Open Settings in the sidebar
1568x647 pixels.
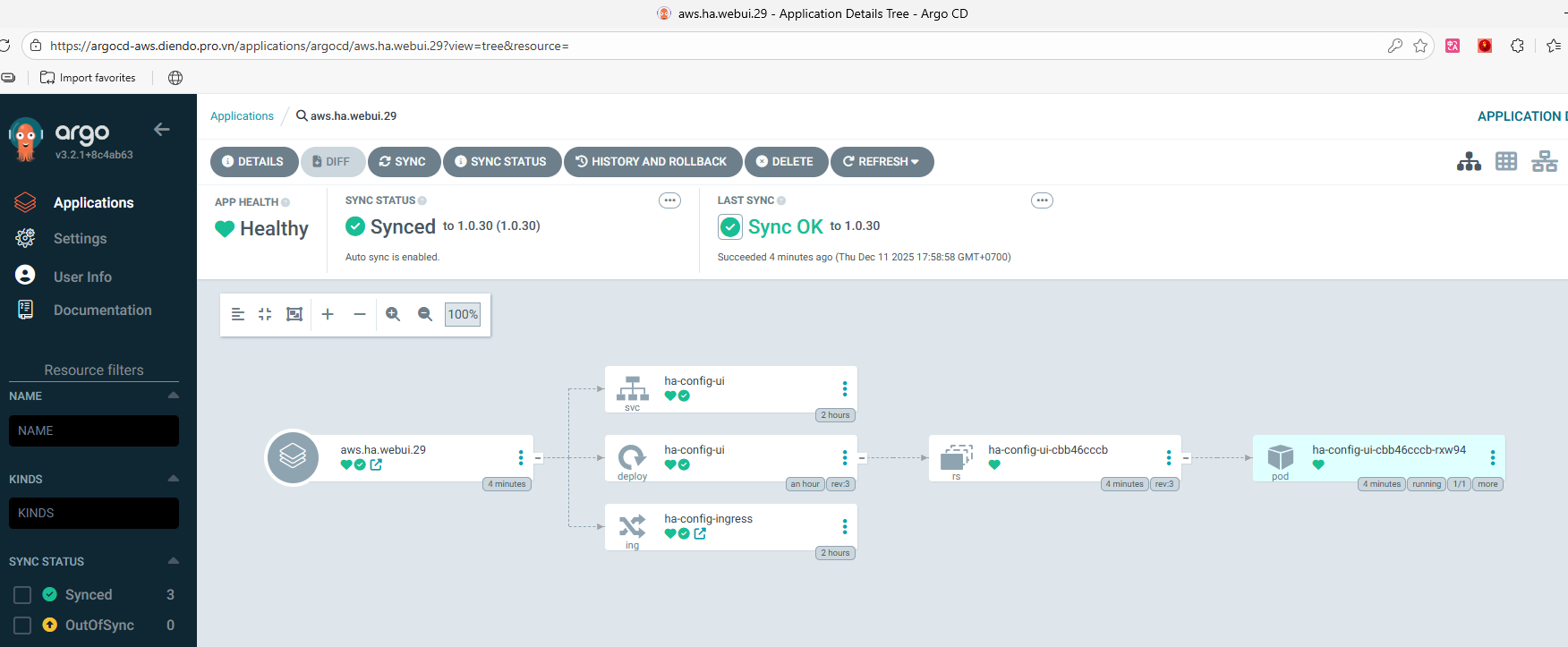coord(80,239)
